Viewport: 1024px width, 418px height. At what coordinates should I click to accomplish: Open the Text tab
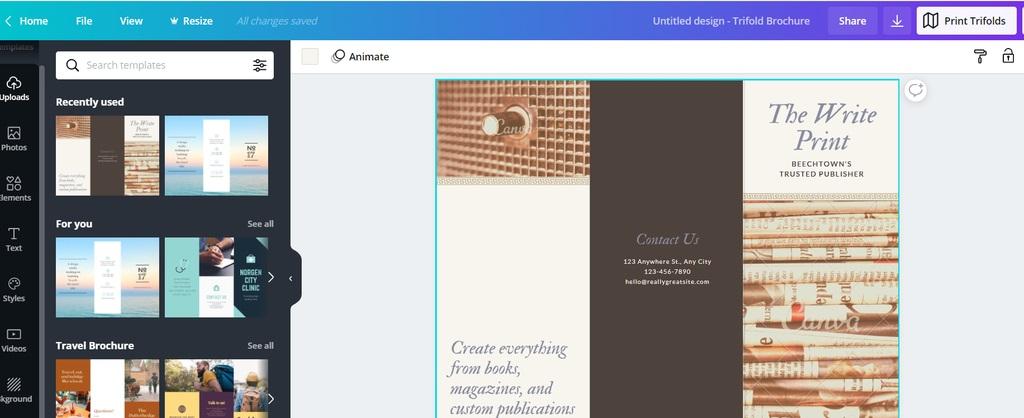pyautogui.click(x=14, y=239)
